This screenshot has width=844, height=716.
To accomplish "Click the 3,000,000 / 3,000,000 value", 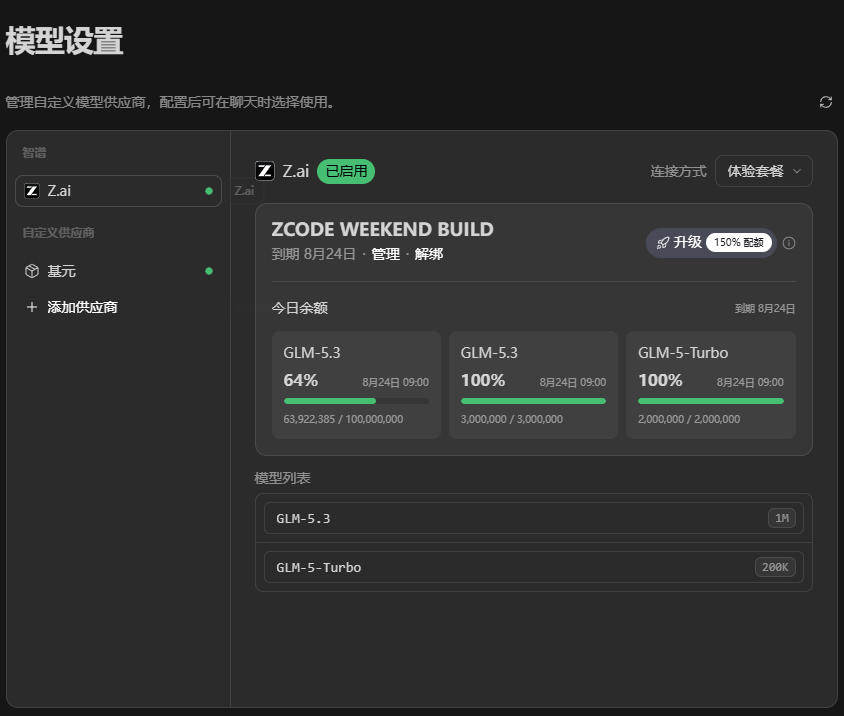I will [x=512, y=419].
